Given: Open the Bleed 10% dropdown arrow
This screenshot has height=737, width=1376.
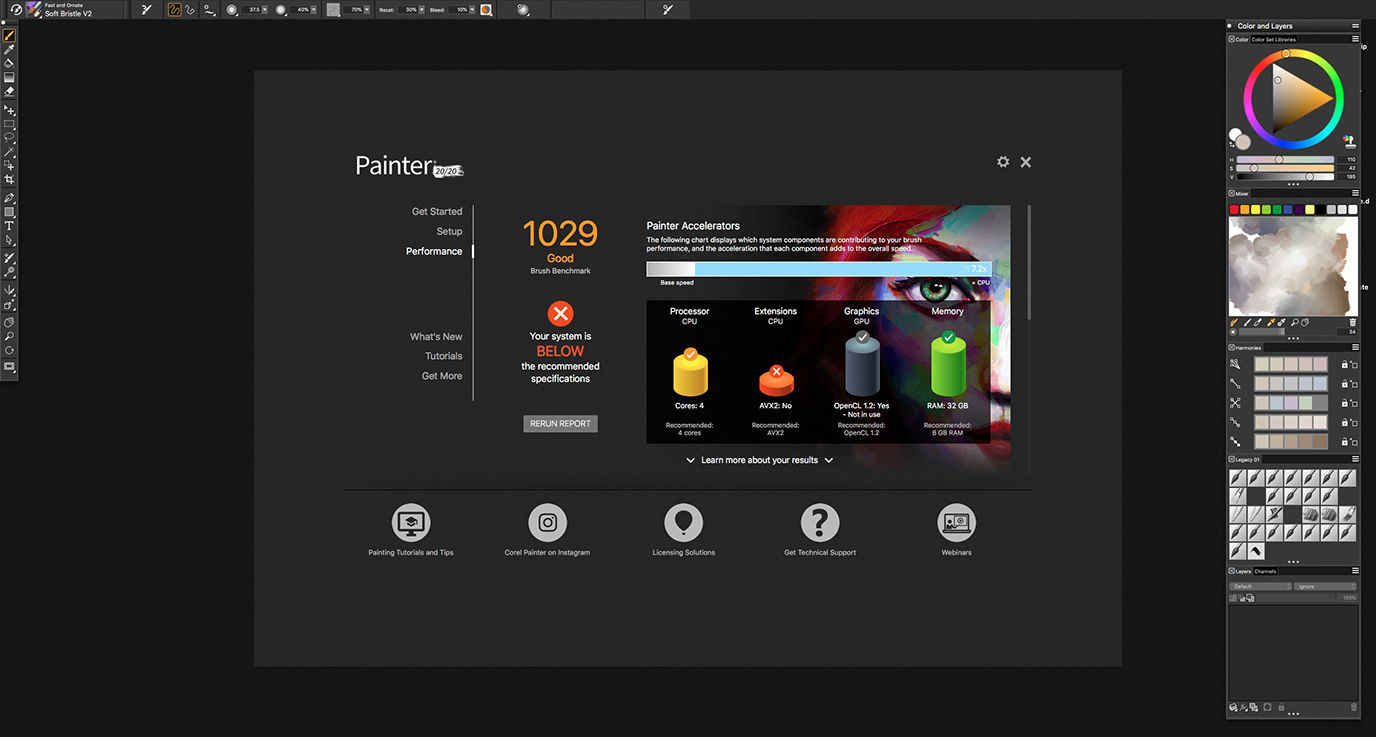Looking at the screenshot, I should click(473, 9).
